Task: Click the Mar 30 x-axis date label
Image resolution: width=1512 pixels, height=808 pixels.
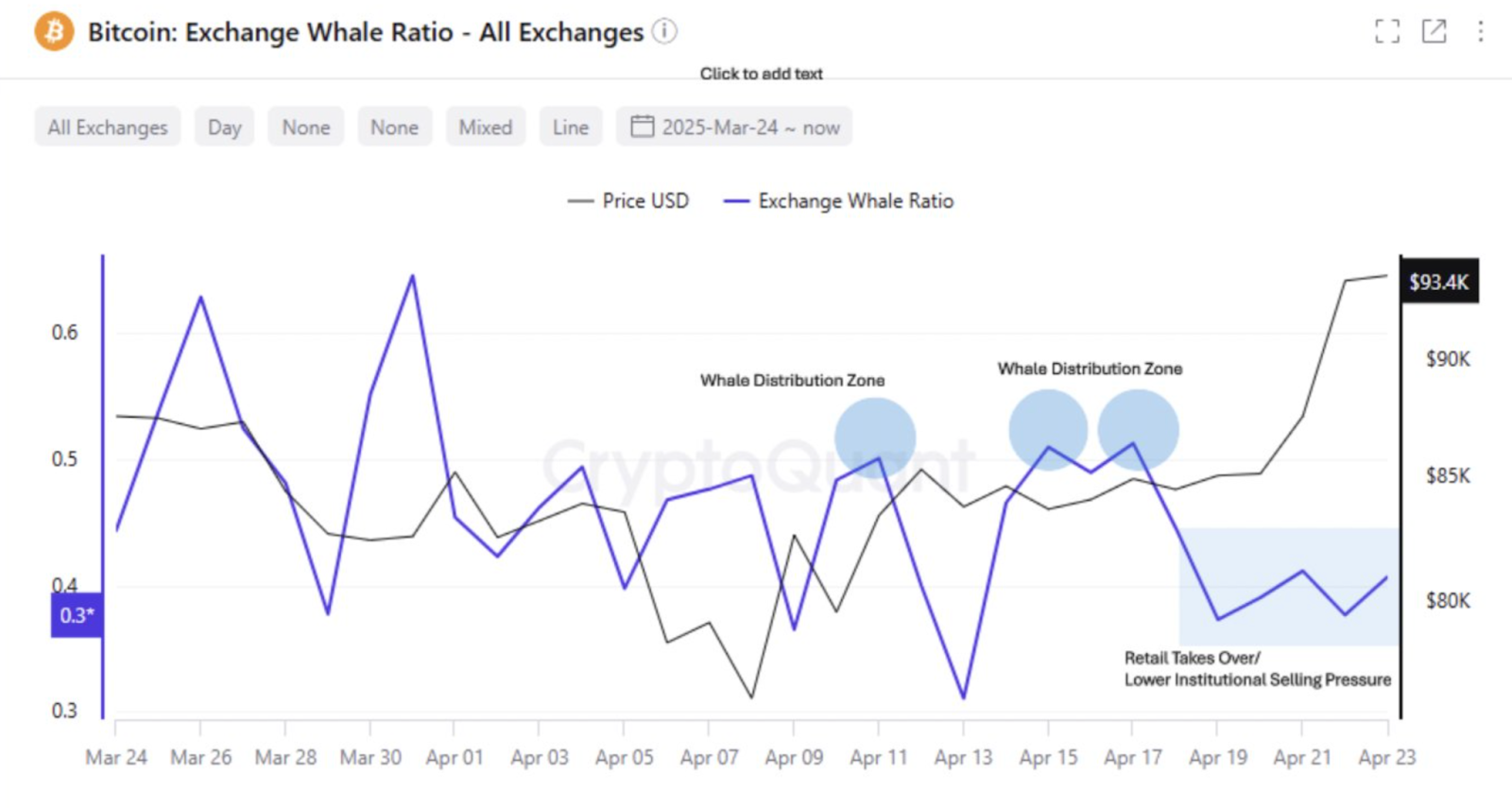Action: 370,757
